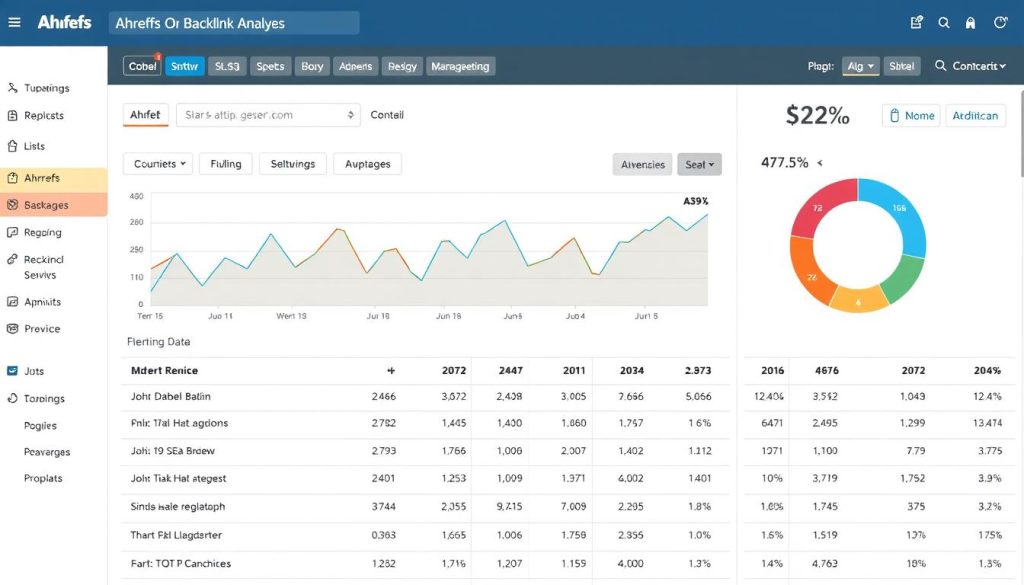Click the Jots sidebar icon
1024x585 pixels.
click(x=12, y=371)
